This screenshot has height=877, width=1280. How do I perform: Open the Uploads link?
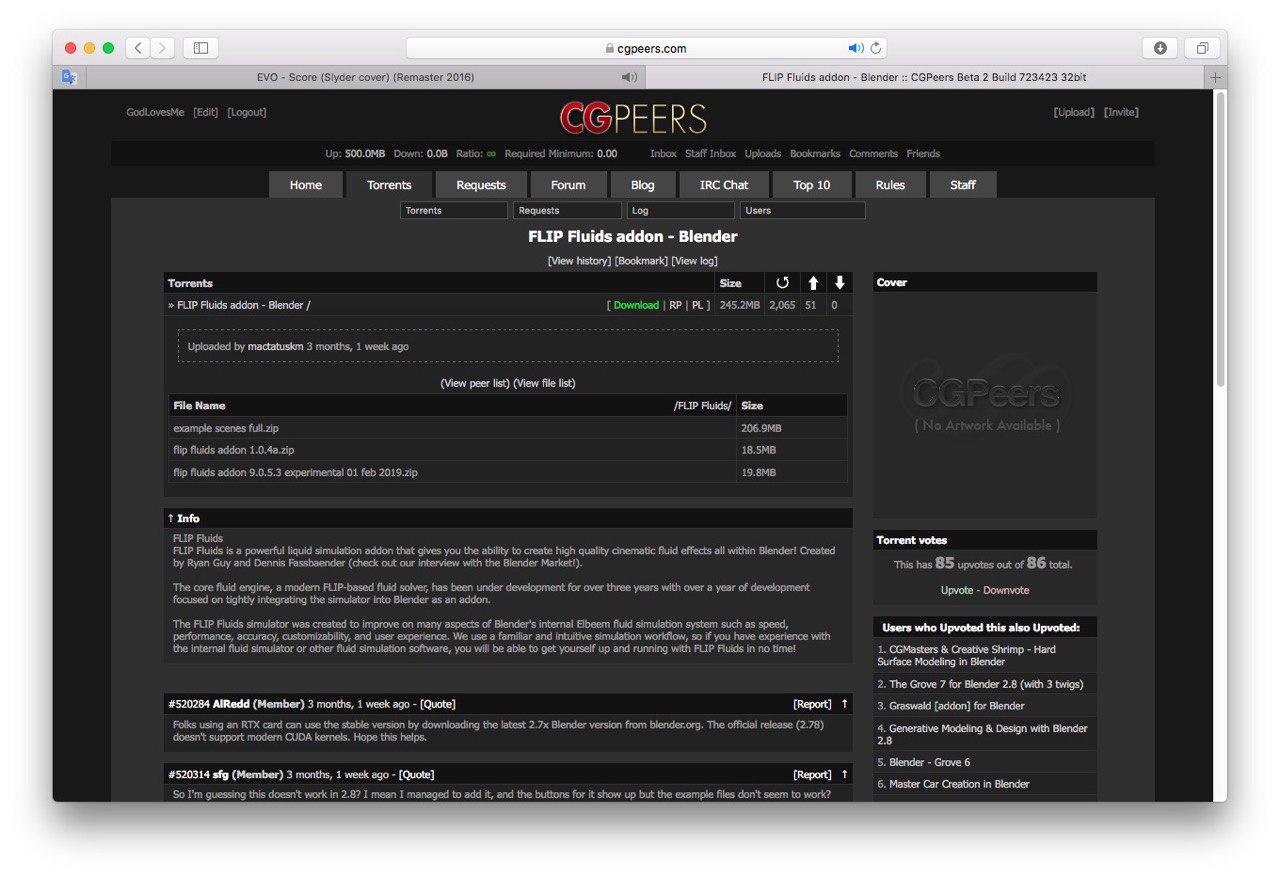763,154
